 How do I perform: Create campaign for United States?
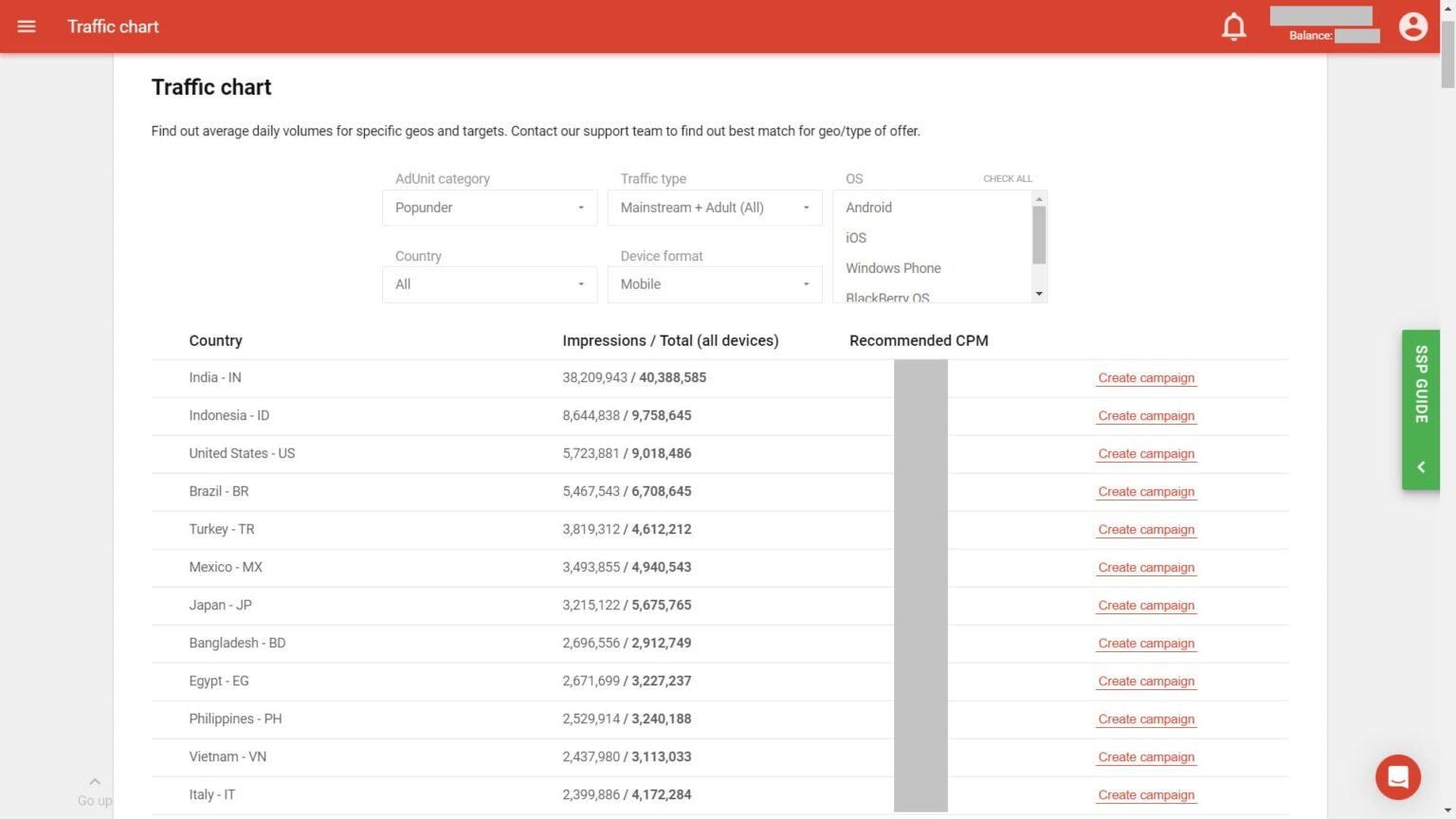coord(1146,454)
